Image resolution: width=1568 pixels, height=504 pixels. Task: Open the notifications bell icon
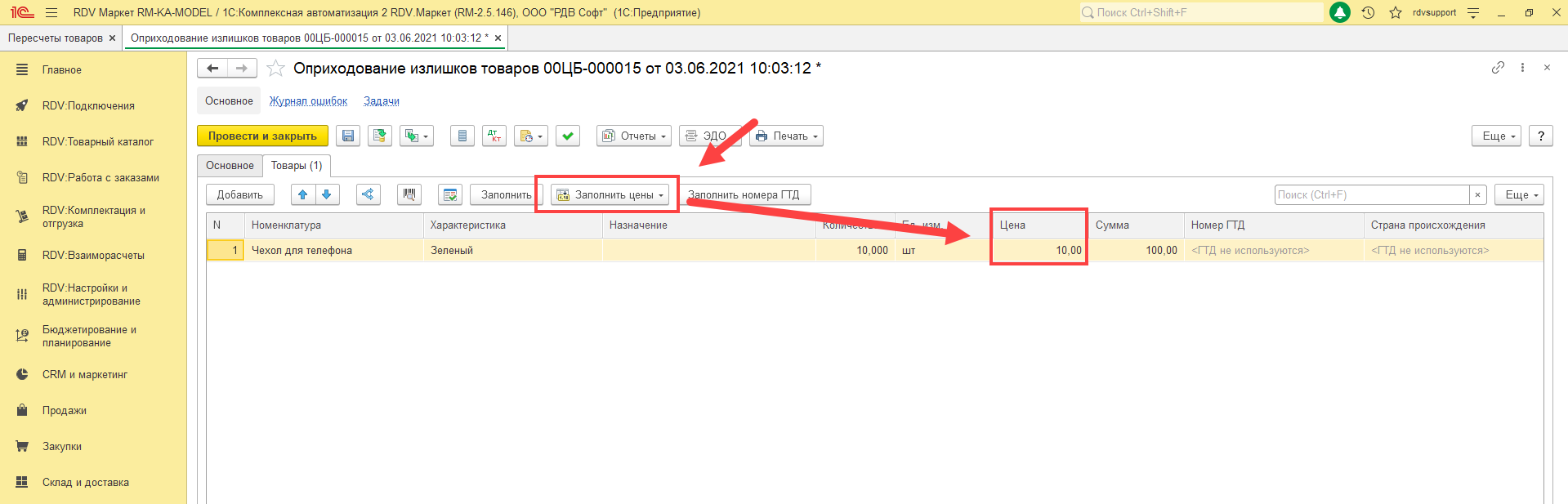[x=1340, y=12]
